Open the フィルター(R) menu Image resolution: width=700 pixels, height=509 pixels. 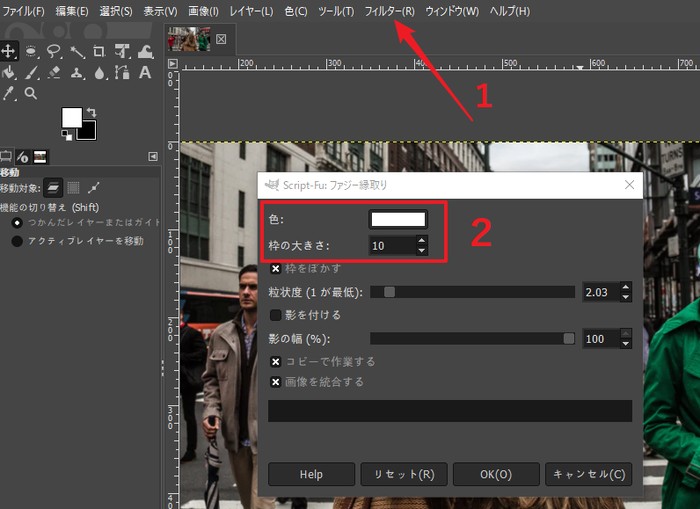pyautogui.click(x=389, y=11)
